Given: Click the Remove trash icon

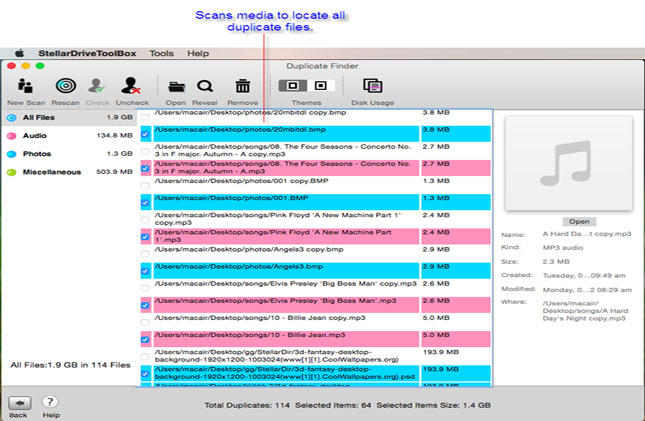Looking at the screenshot, I should pyautogui.click(x=242, y=86).
